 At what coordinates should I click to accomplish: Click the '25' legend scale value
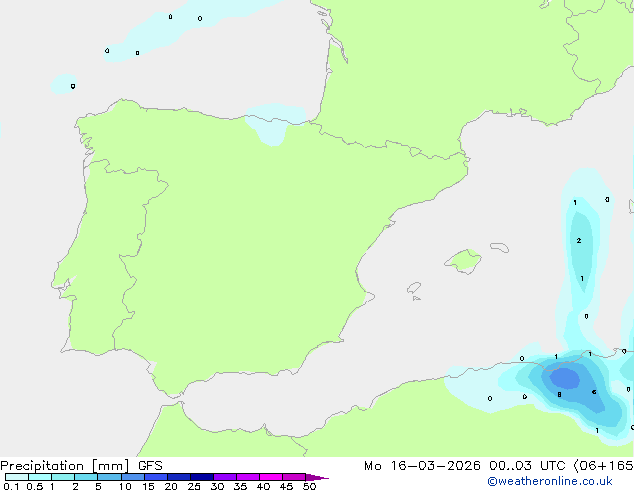194,486
